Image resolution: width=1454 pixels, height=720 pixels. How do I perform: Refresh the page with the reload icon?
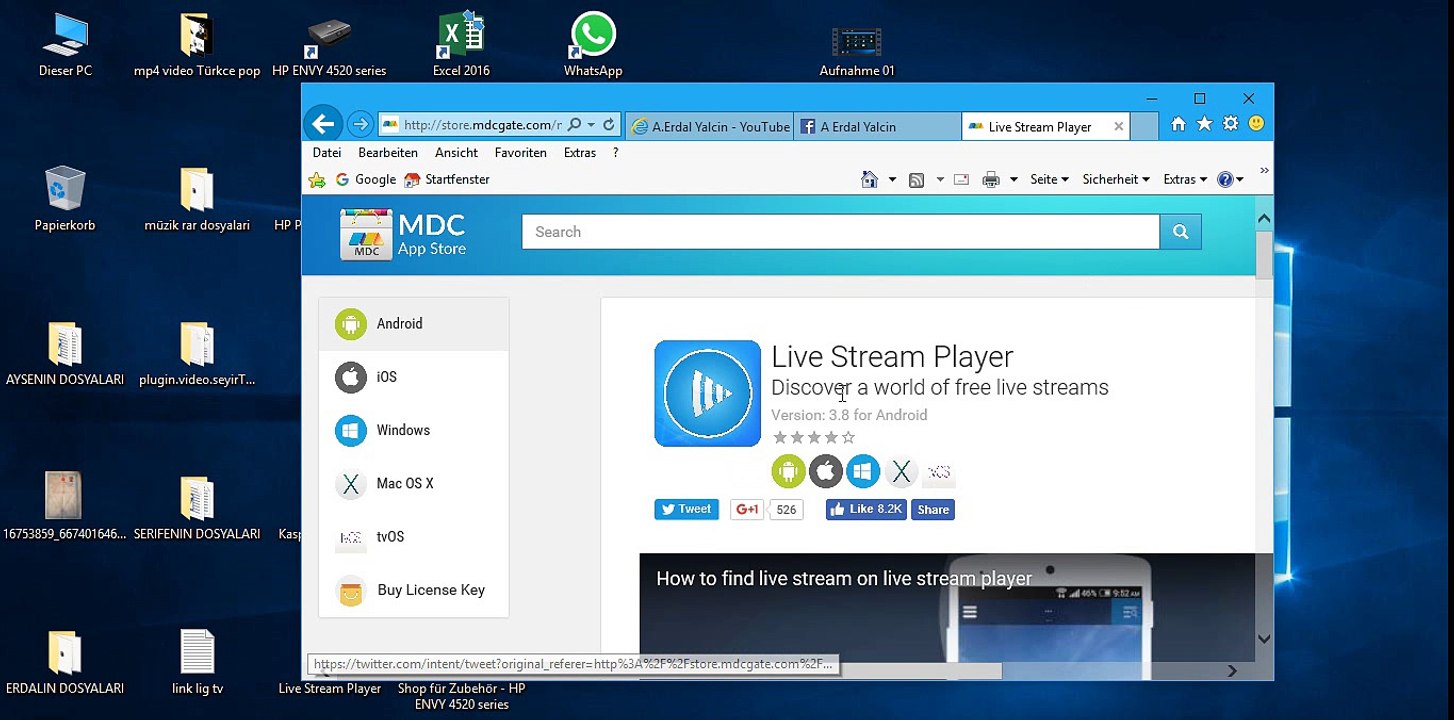point(608,125)
